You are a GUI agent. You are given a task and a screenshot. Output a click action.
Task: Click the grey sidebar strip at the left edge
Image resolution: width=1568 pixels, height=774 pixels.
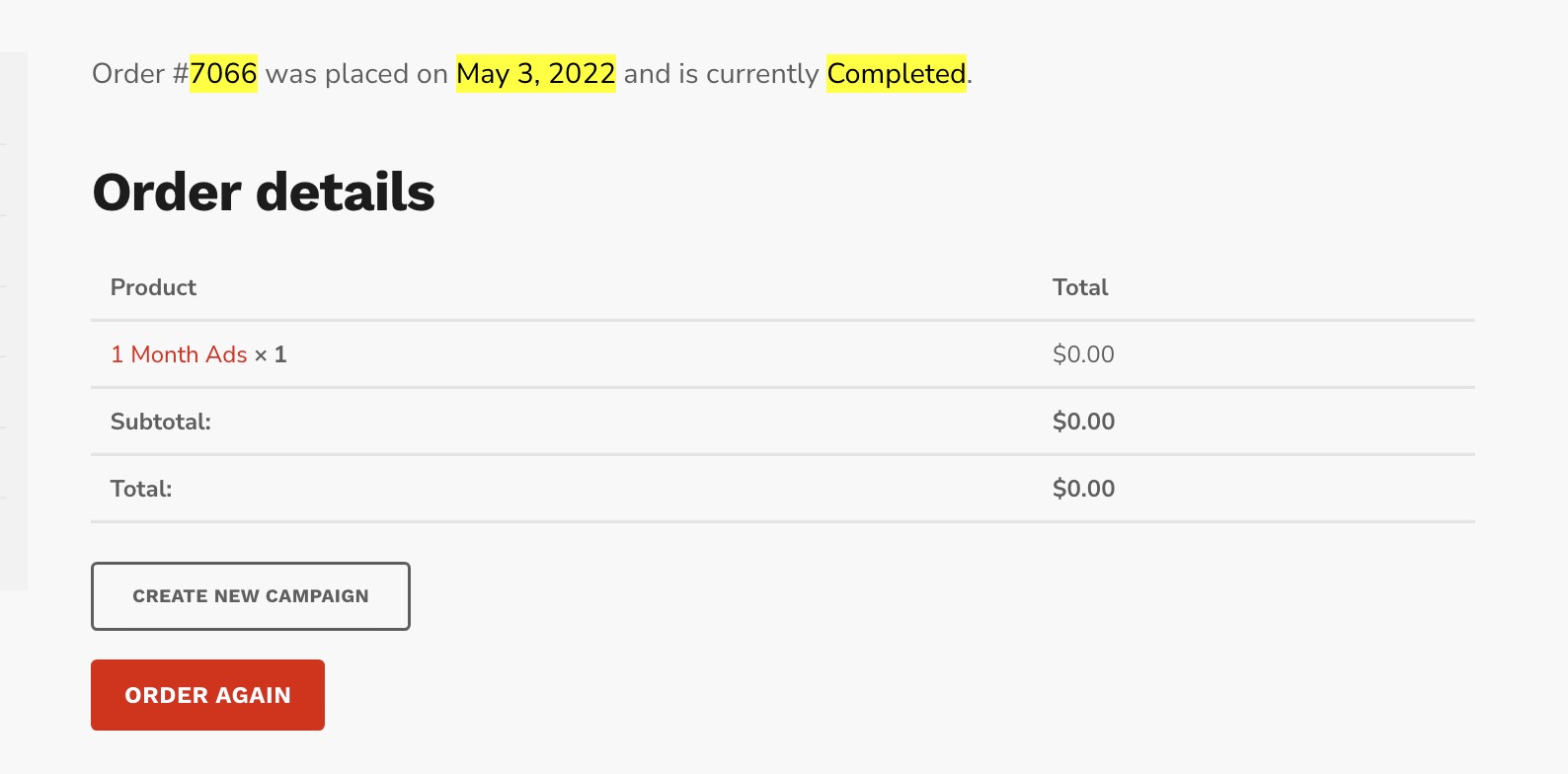coord(14,321)
